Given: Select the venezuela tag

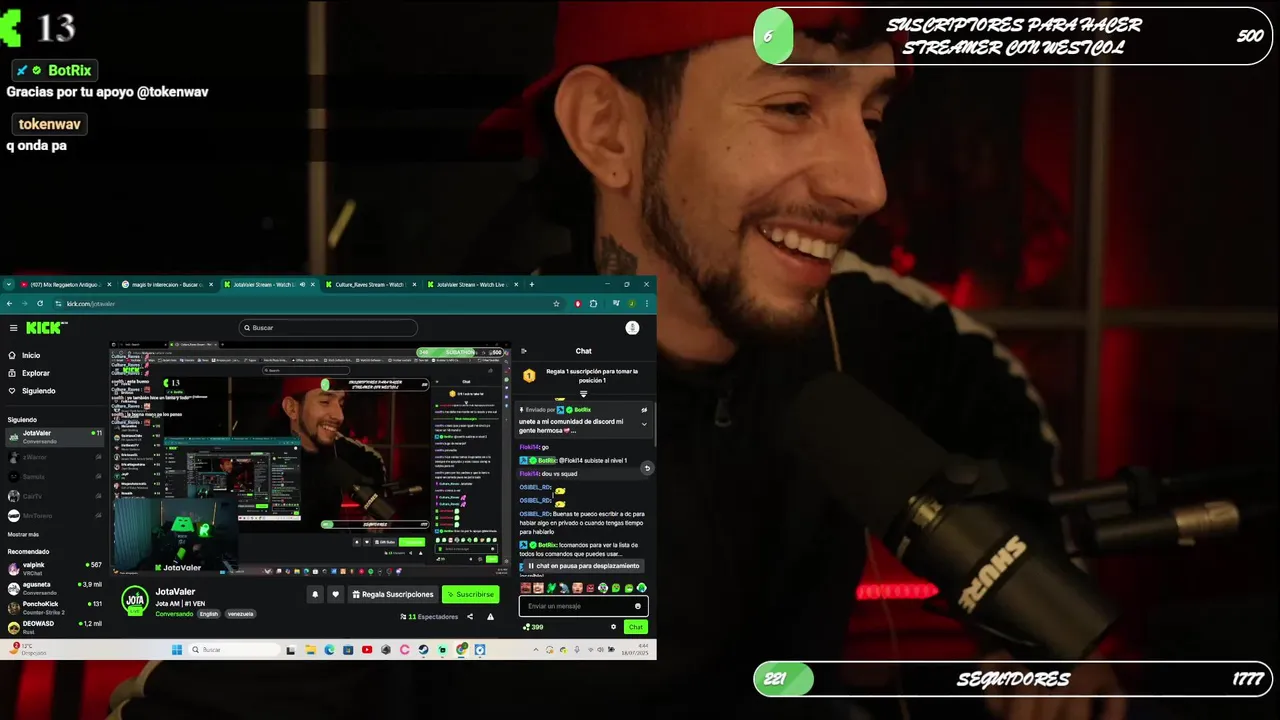Looking at the screenshot, I should click(240, 614).
